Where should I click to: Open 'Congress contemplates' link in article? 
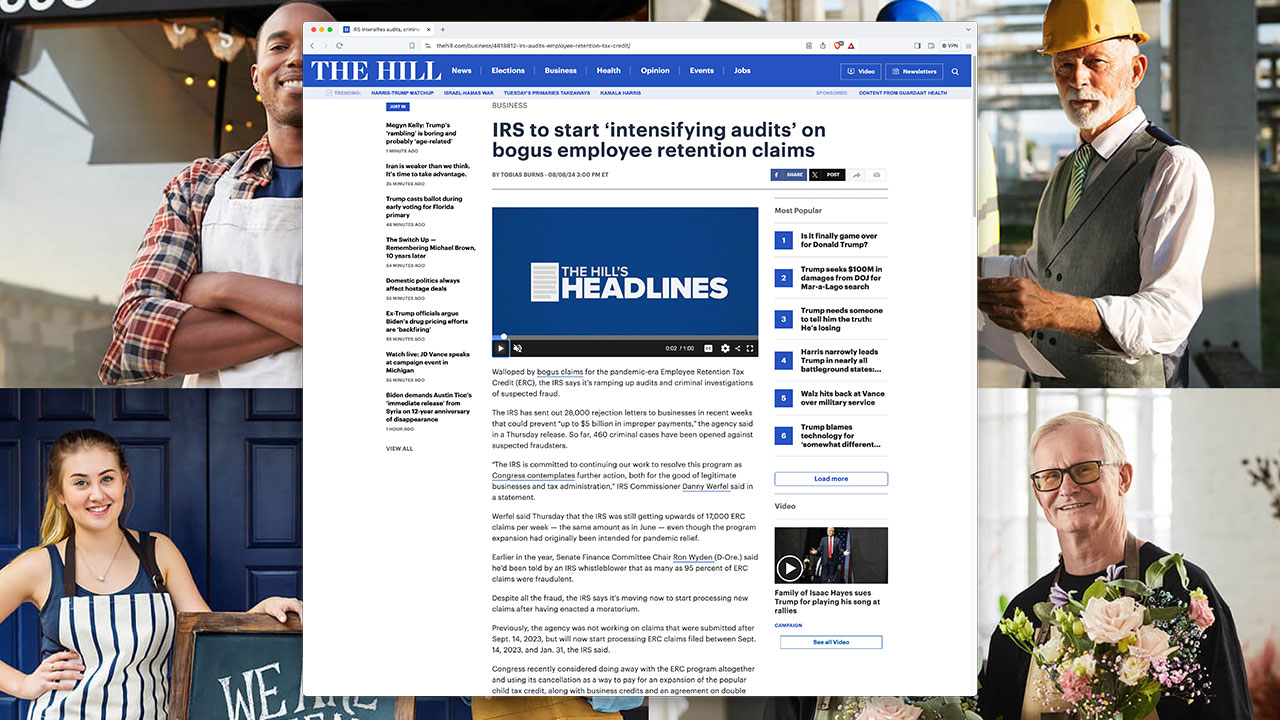533,476
